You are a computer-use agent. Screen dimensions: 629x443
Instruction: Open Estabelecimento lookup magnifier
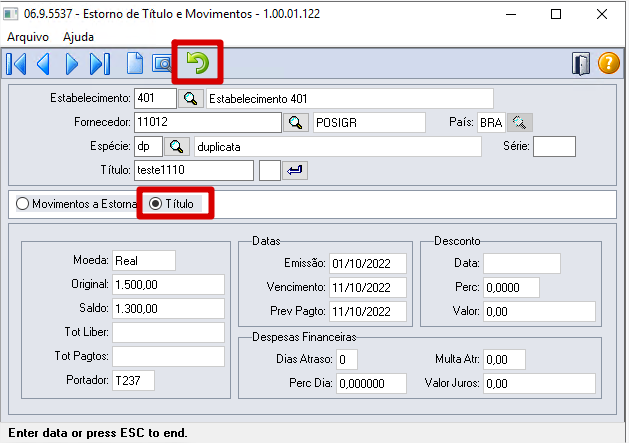click(191, 98)
